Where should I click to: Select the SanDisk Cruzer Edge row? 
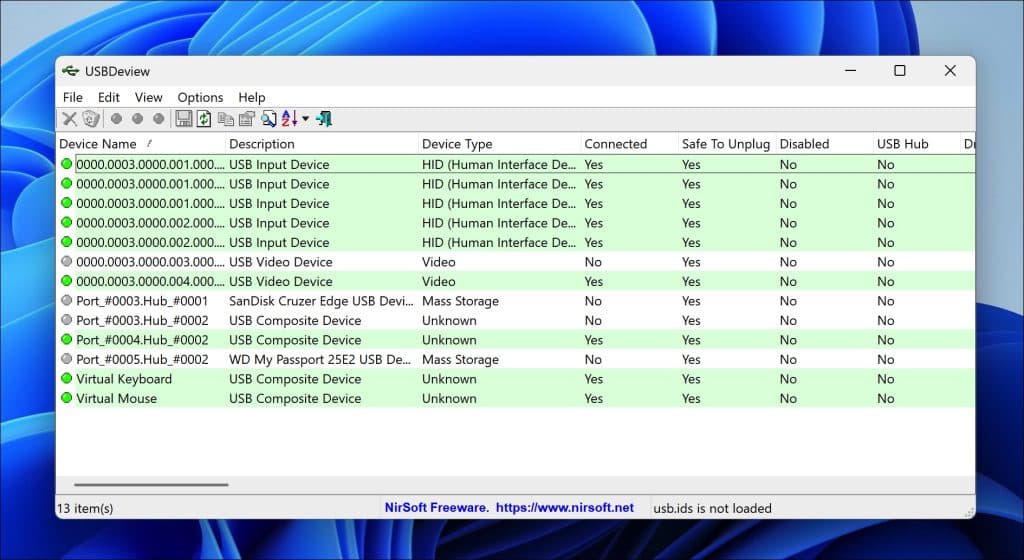pyautogui.click(x=515, y=301)
